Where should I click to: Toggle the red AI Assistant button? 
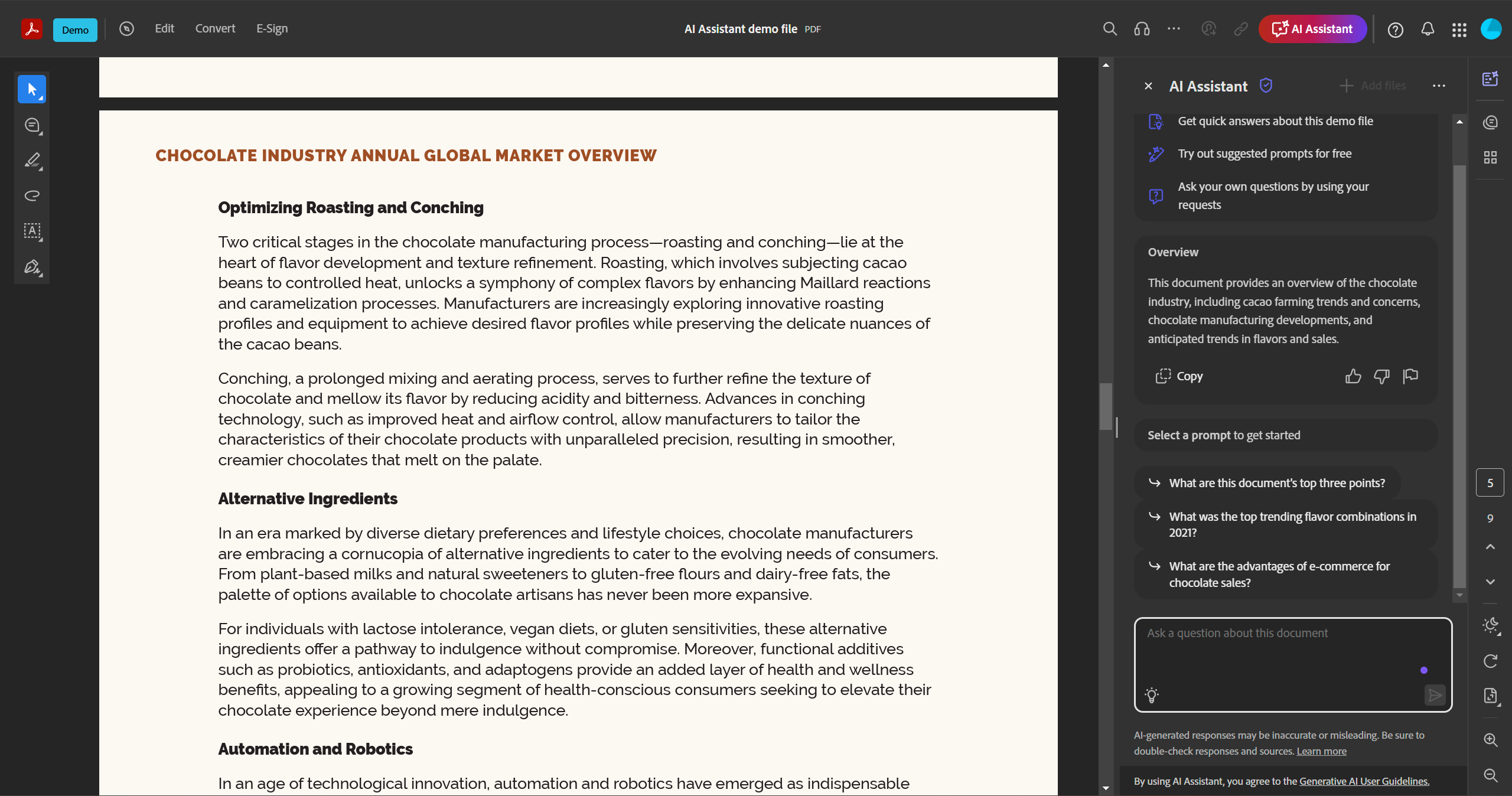point(1312,29)
